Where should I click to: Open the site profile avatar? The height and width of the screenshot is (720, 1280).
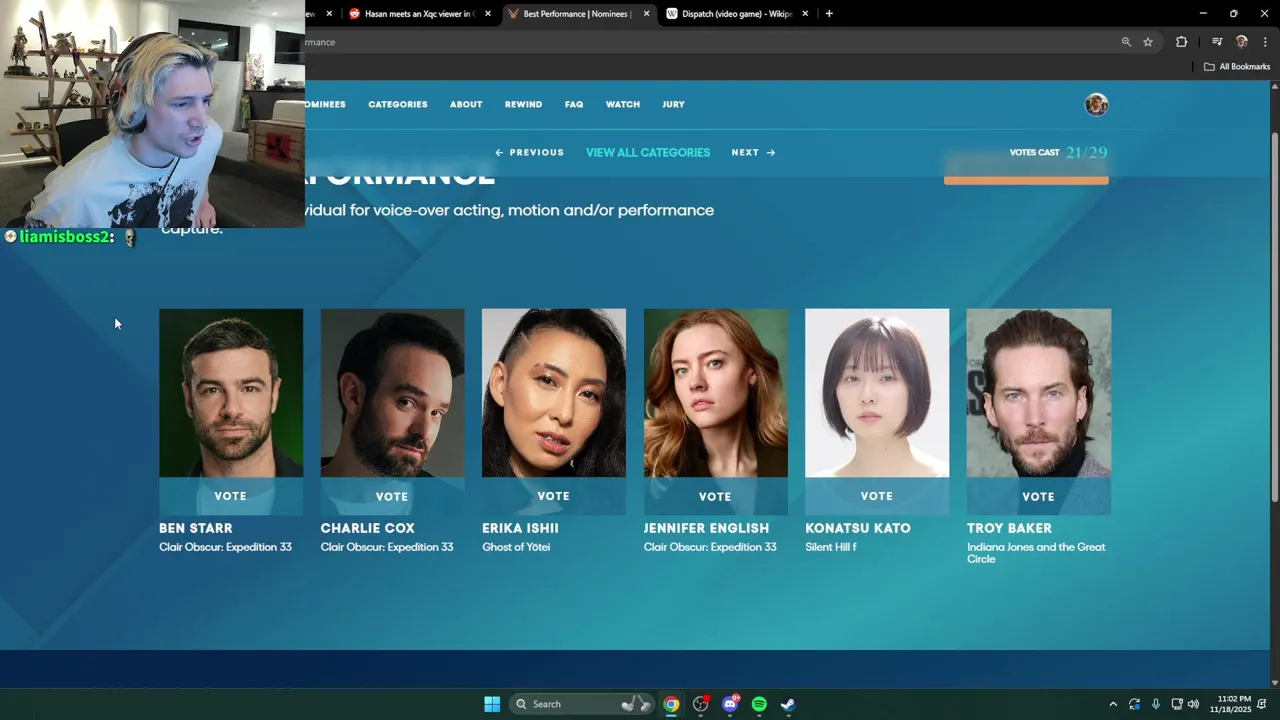(1097, 105)
